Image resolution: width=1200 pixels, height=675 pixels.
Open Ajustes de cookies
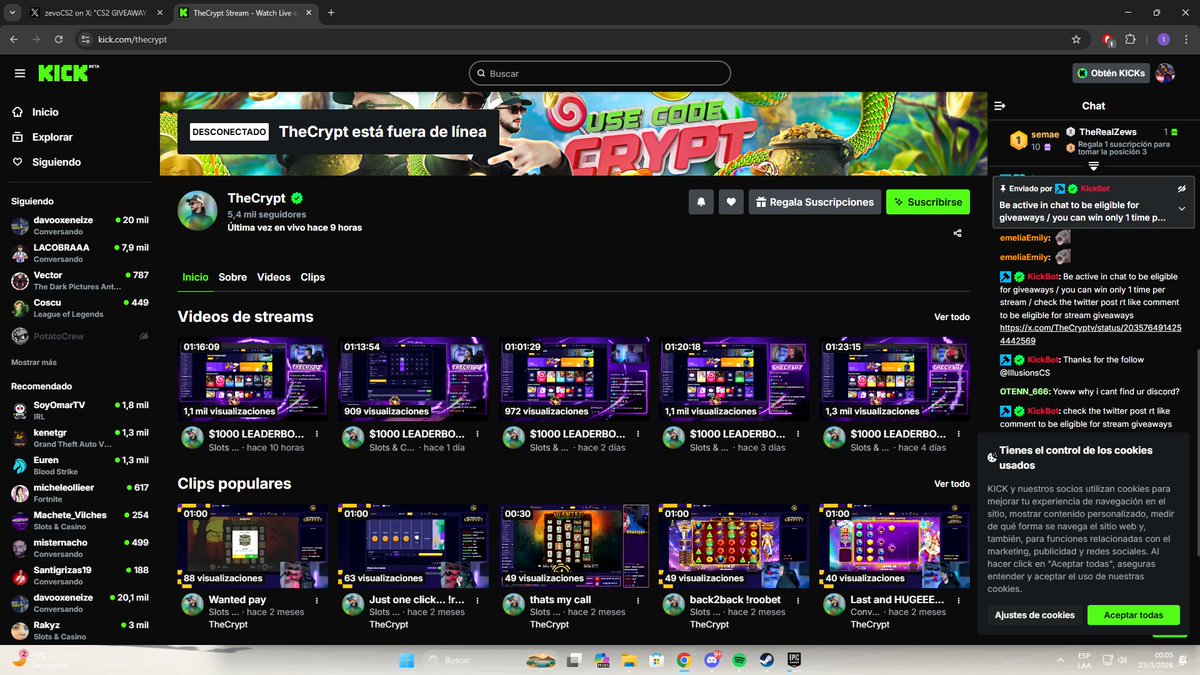tap(1035, 615)
